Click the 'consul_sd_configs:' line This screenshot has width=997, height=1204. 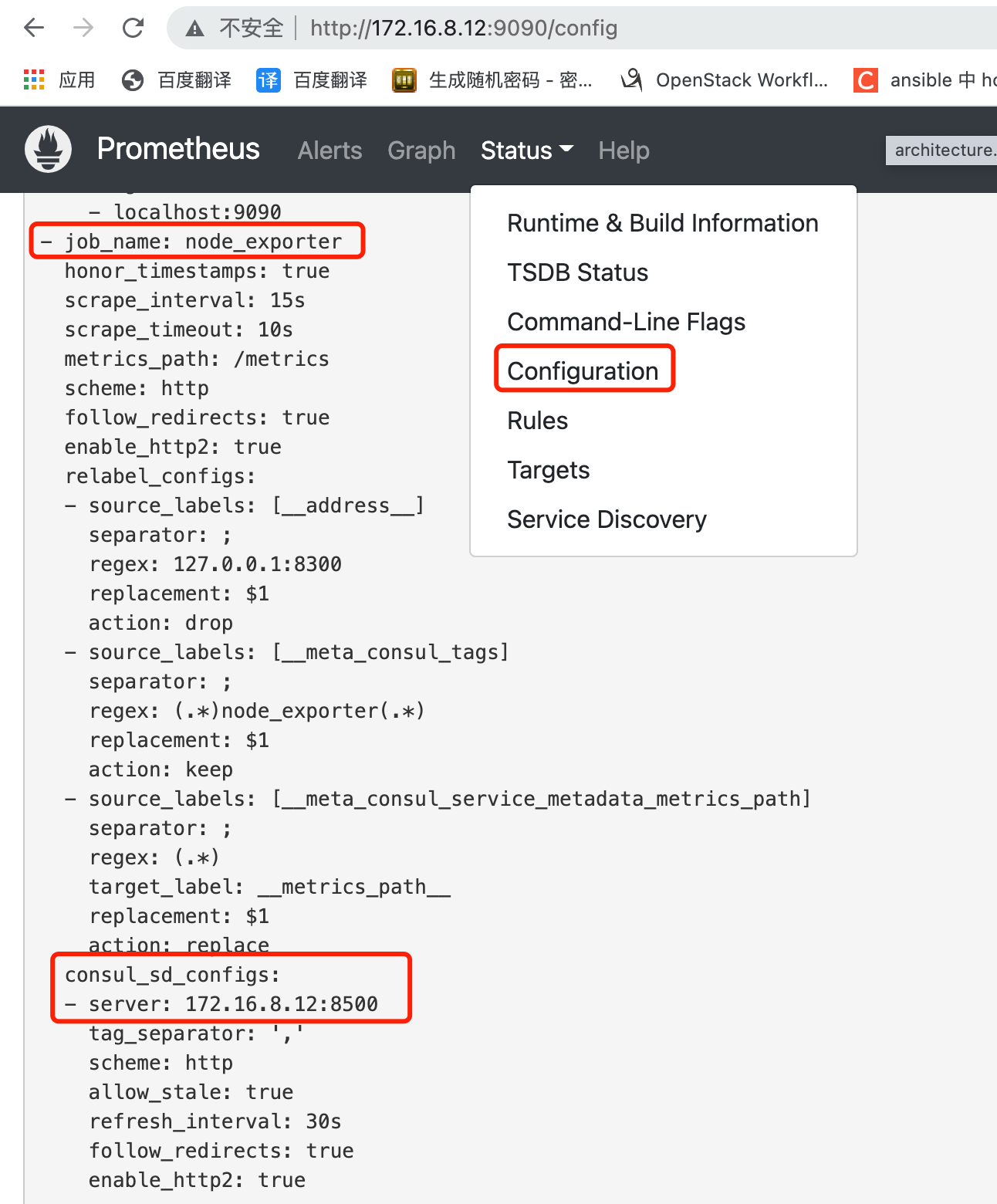173,975
